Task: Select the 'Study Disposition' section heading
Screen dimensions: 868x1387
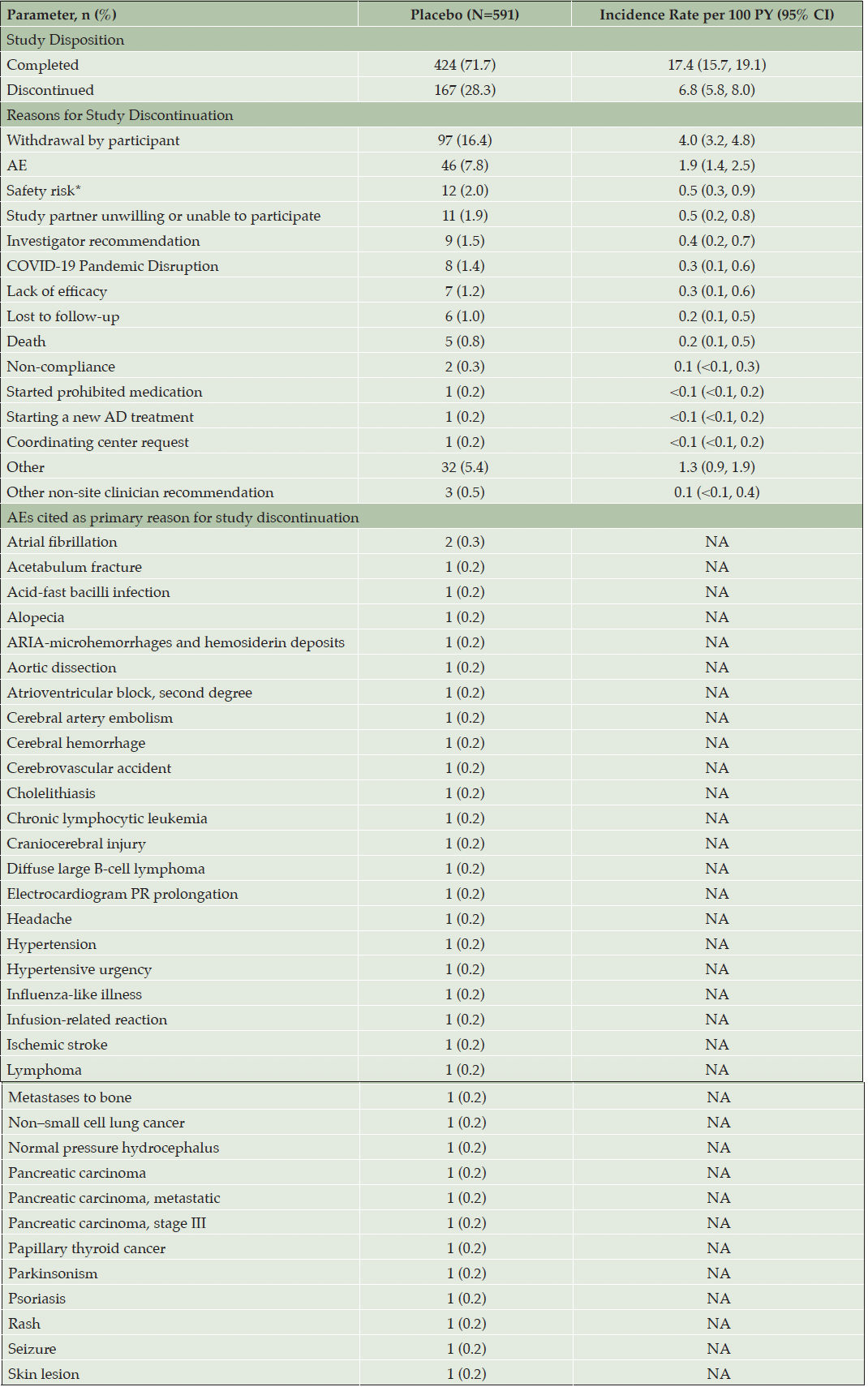Action: coord(66,40)
